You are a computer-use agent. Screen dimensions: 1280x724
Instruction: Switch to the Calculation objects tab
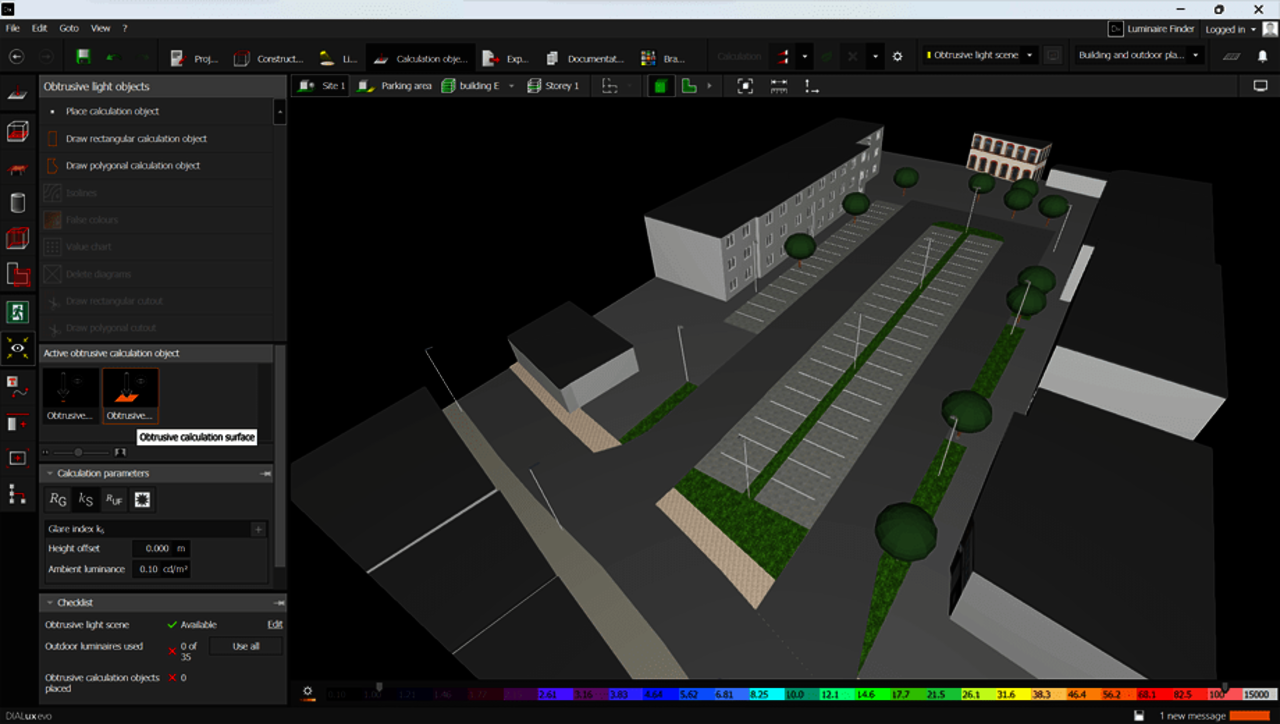pos(421,58)
